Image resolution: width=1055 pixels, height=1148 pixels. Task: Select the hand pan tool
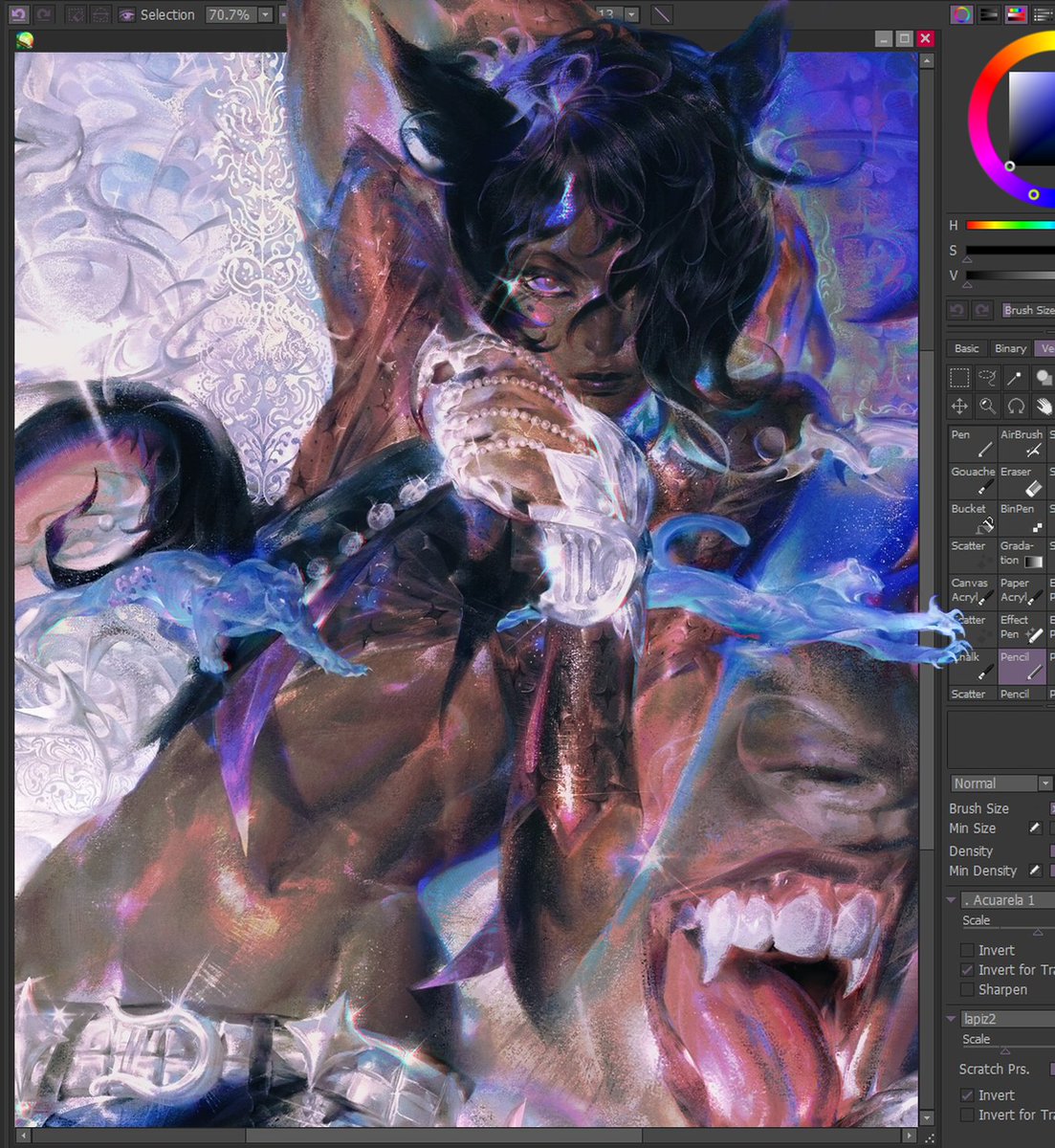point(1043,407)
